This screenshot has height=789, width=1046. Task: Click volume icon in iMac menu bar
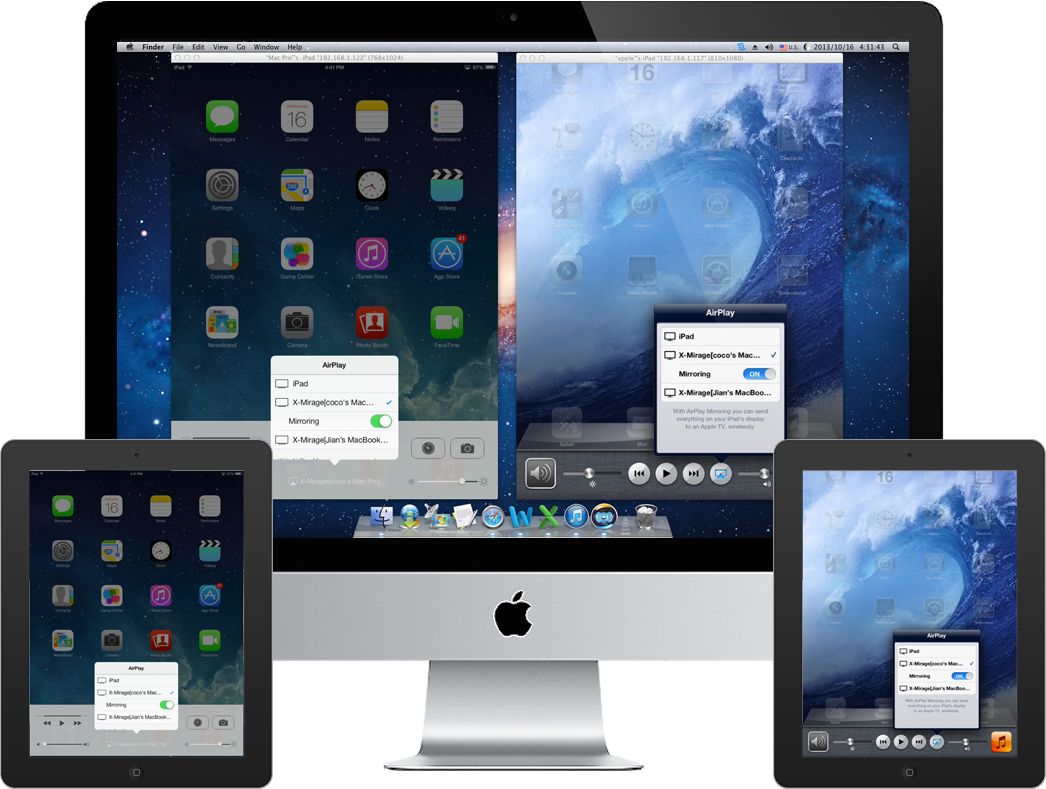click(x=768, y=47)
